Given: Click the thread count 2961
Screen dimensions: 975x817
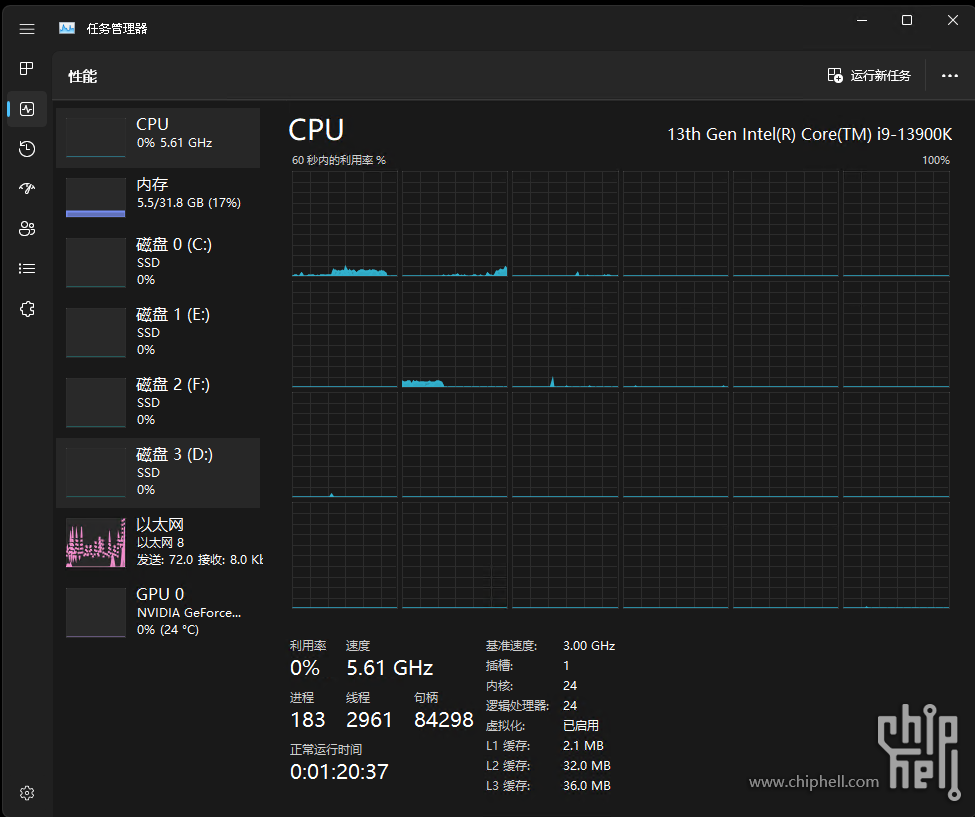Looking at the screenshot, I should [369, 720].
